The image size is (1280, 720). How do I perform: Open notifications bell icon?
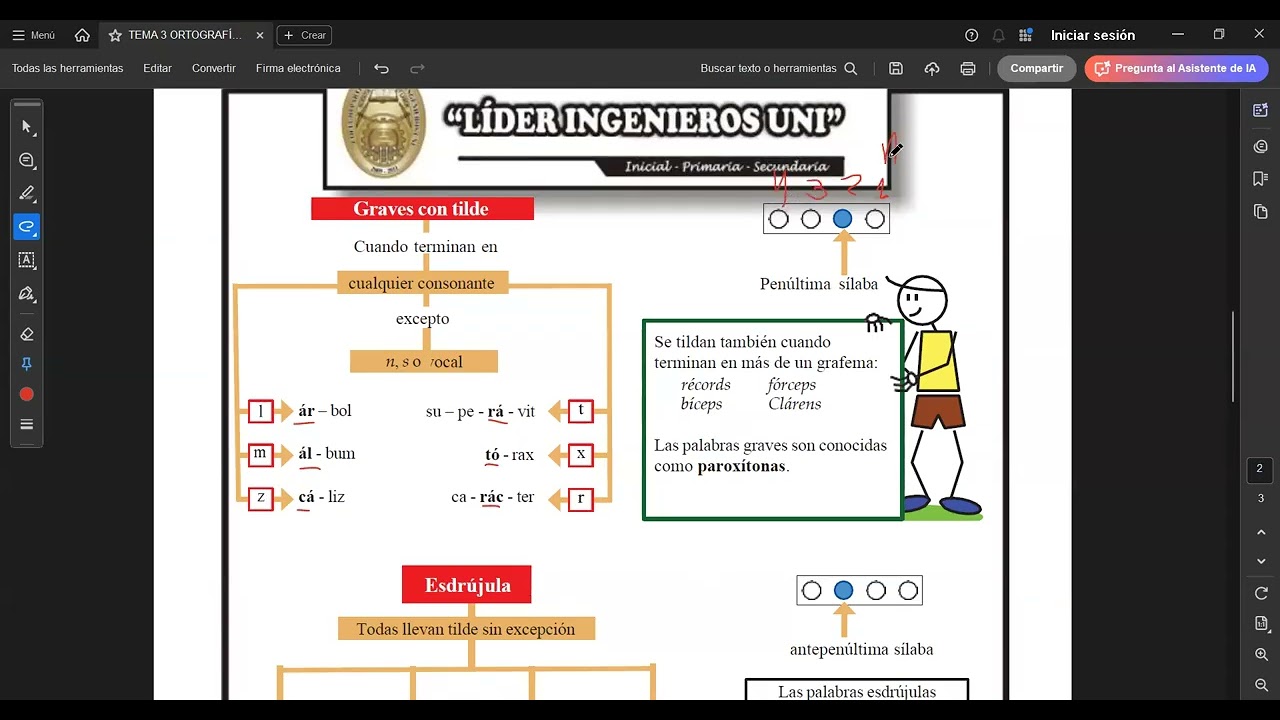tap(998, 35)
